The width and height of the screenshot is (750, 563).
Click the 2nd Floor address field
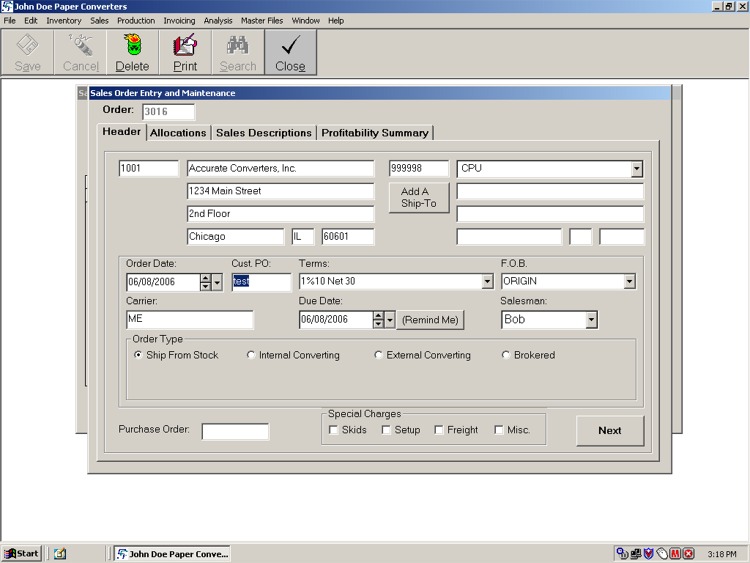pyautogui.click(x=280, y=214)
